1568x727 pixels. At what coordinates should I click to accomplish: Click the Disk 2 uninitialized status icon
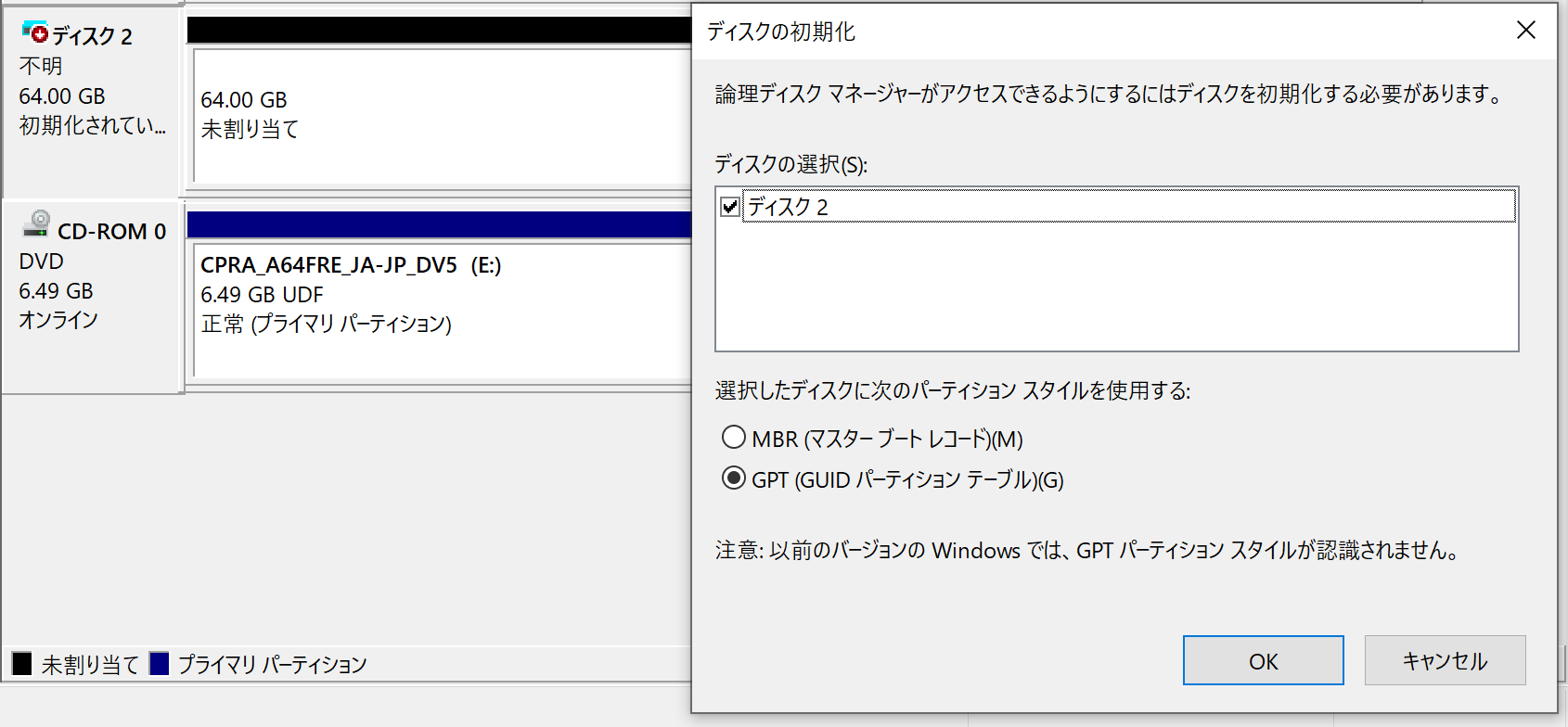34,32
